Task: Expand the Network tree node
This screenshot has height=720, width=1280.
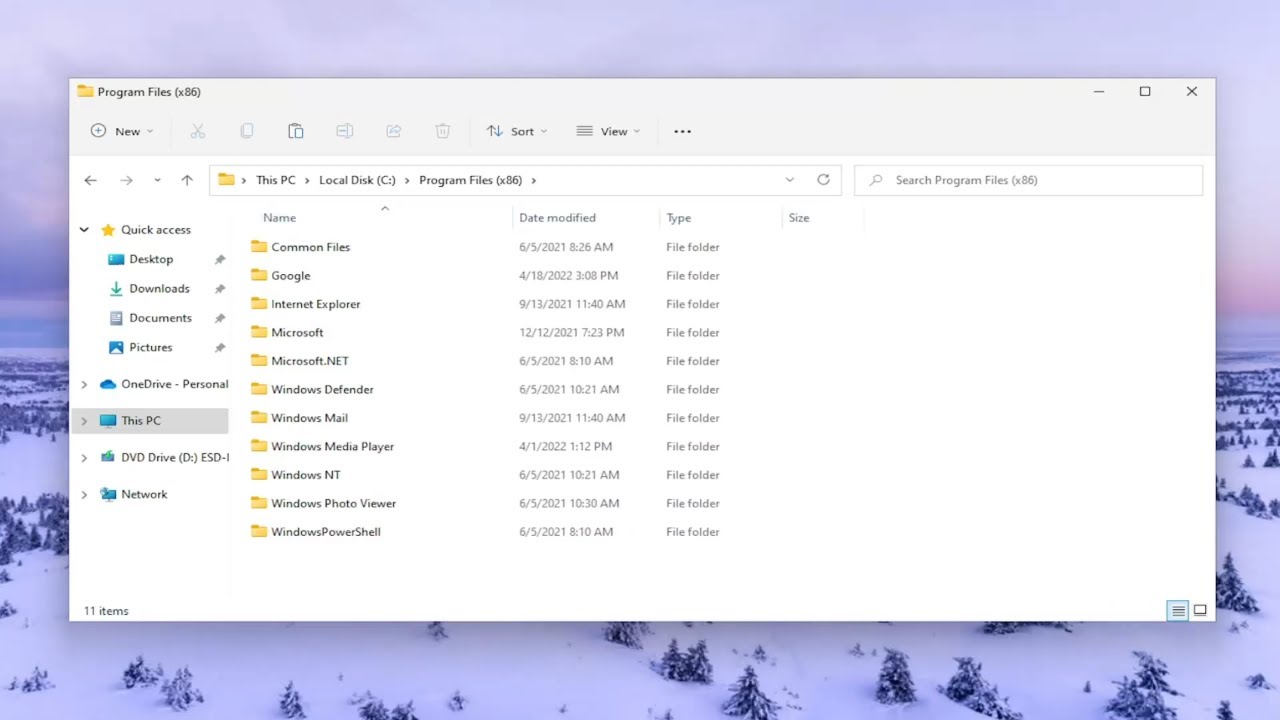Action: 84,494
